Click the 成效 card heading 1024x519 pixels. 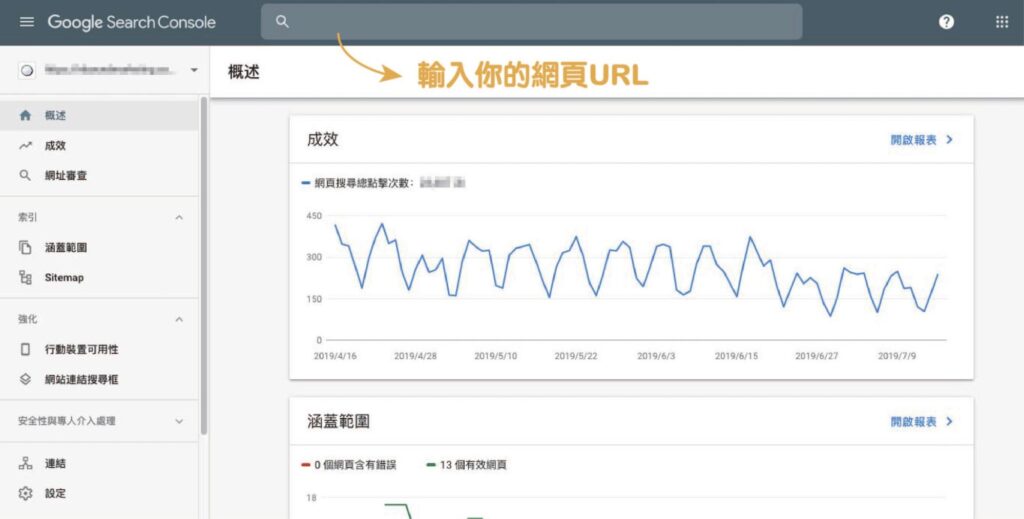(323, 140)
